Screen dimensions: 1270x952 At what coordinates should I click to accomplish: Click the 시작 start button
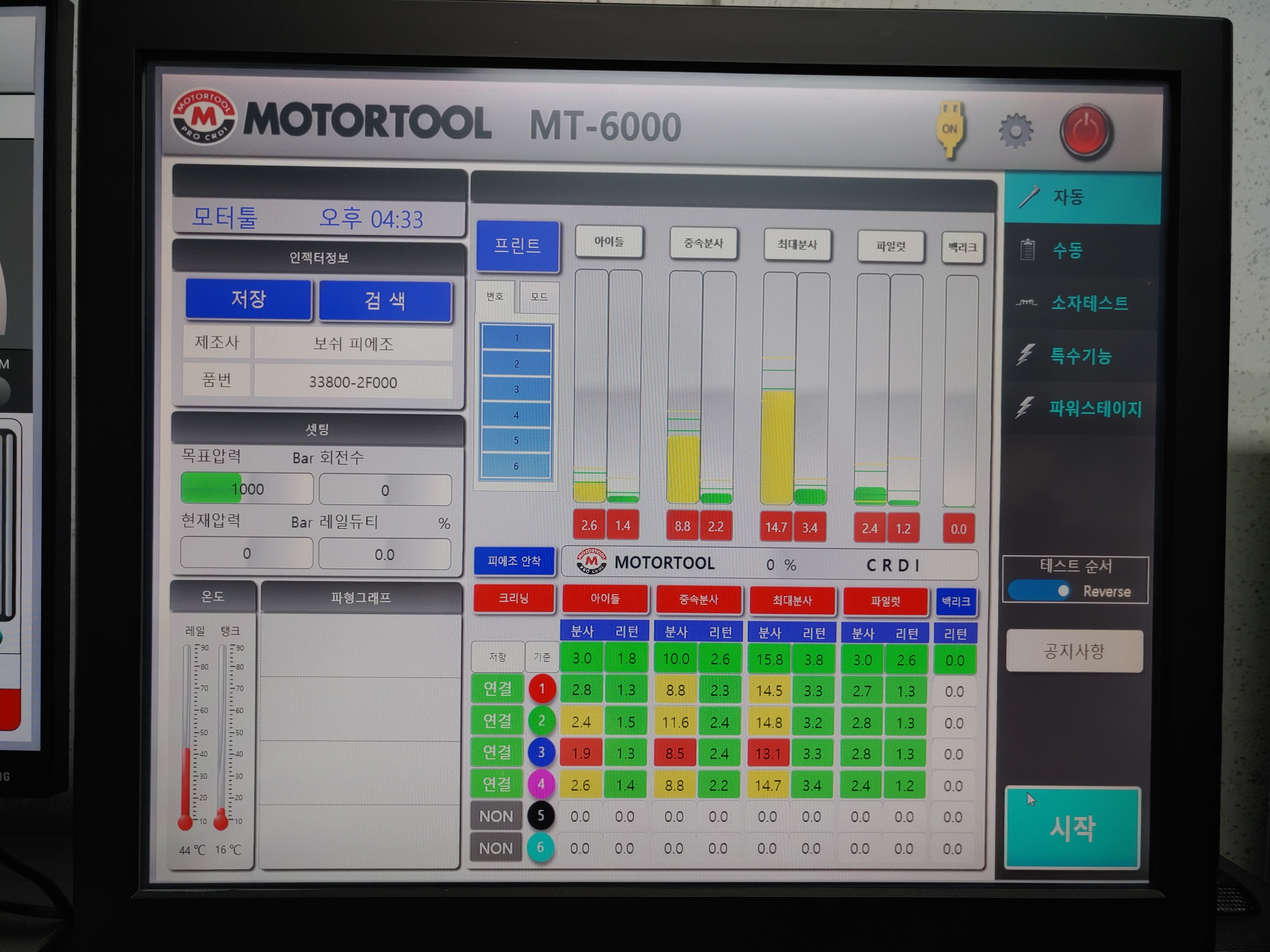(x=1073, y=827)
